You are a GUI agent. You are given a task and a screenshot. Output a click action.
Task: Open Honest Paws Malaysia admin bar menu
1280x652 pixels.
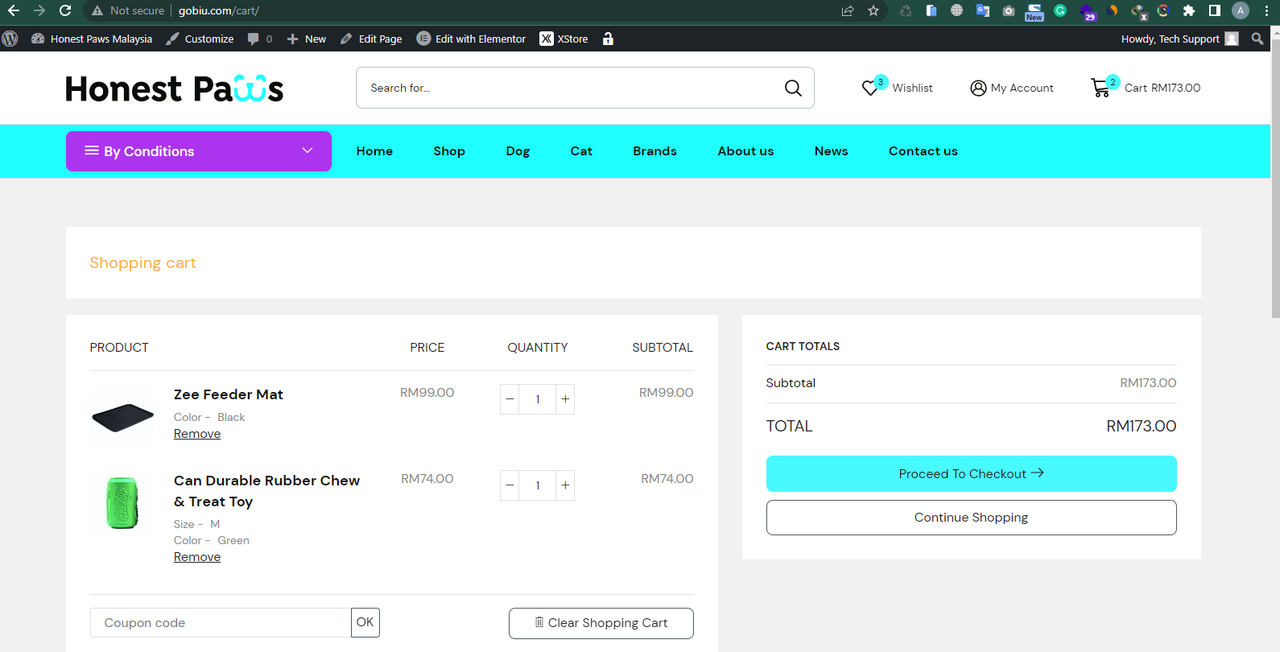click(x=92, y=39)
